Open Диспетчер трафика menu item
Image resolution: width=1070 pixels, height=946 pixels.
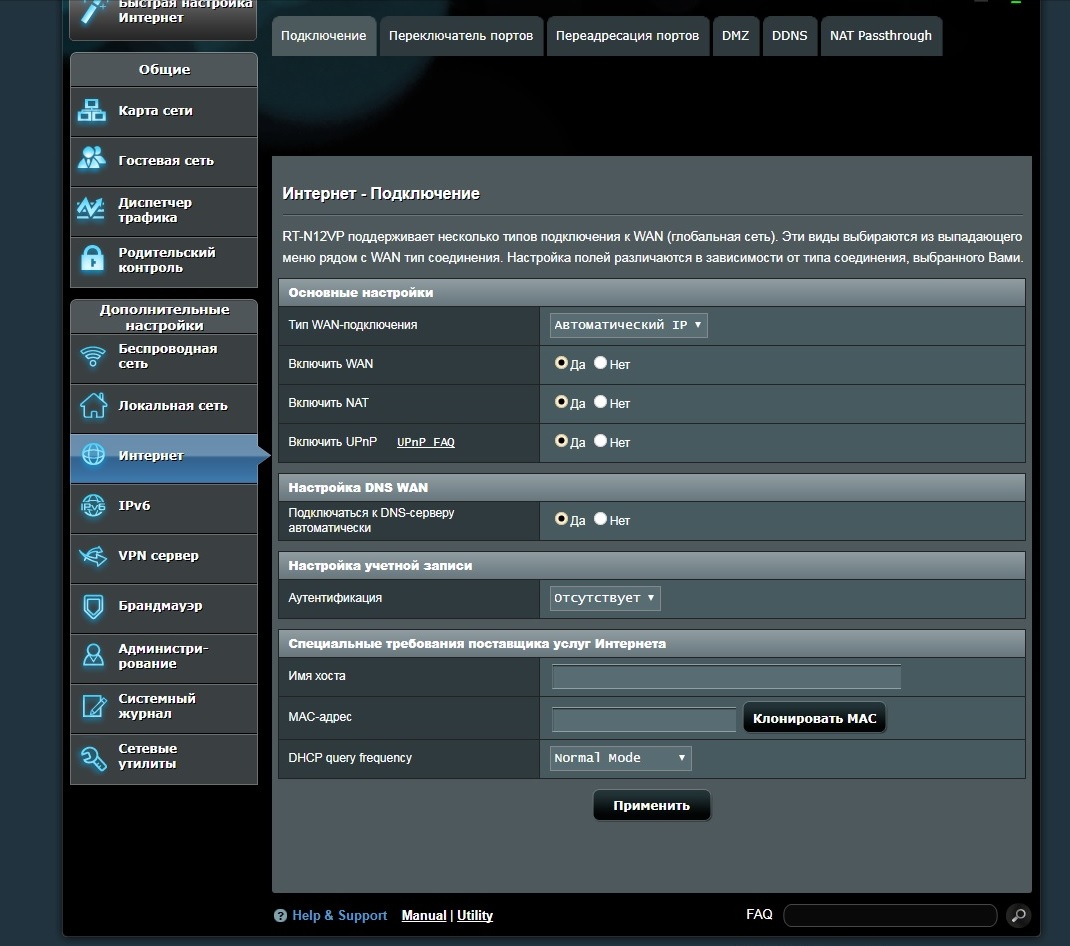164,211
